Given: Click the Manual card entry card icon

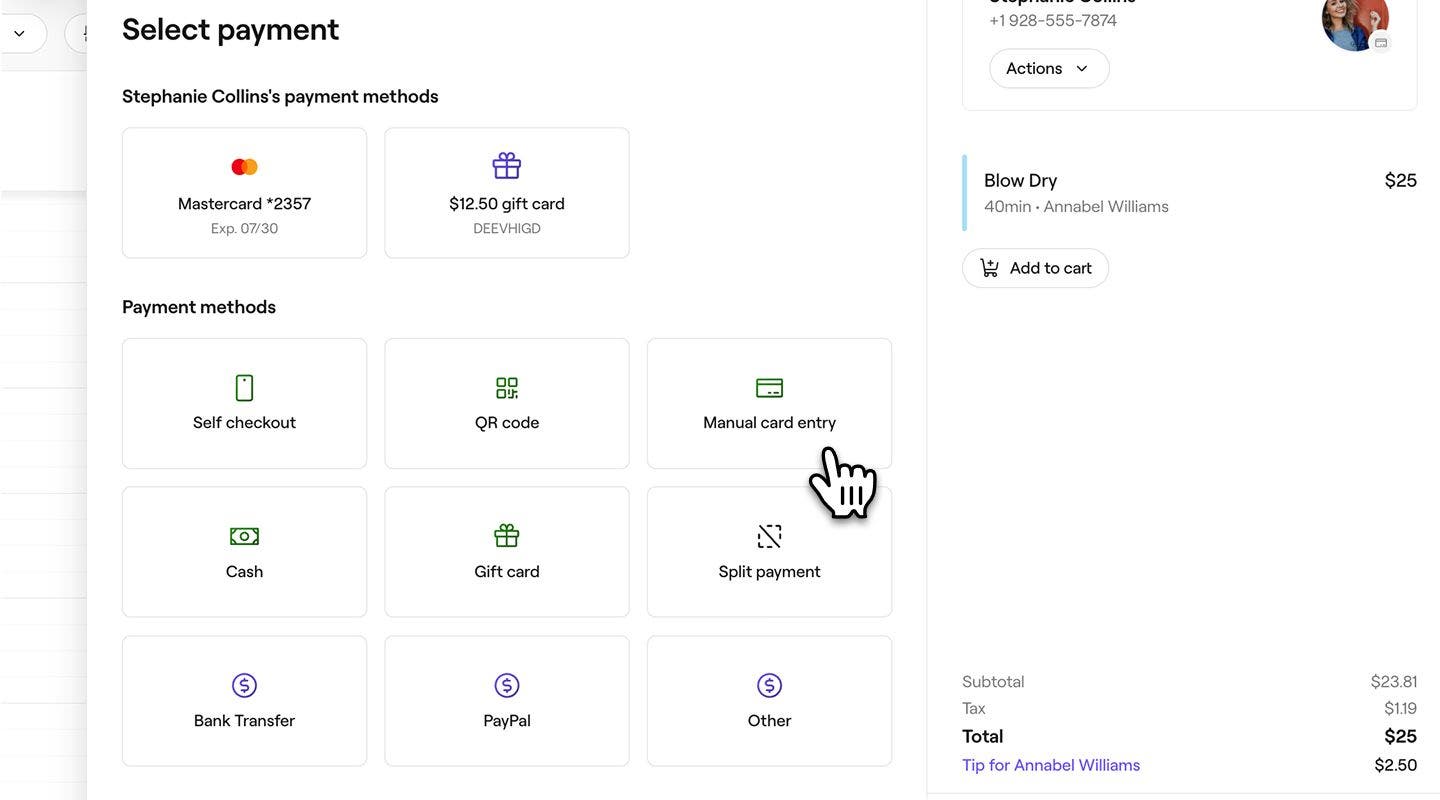Looking at the screenshot, I should [769, 388].
